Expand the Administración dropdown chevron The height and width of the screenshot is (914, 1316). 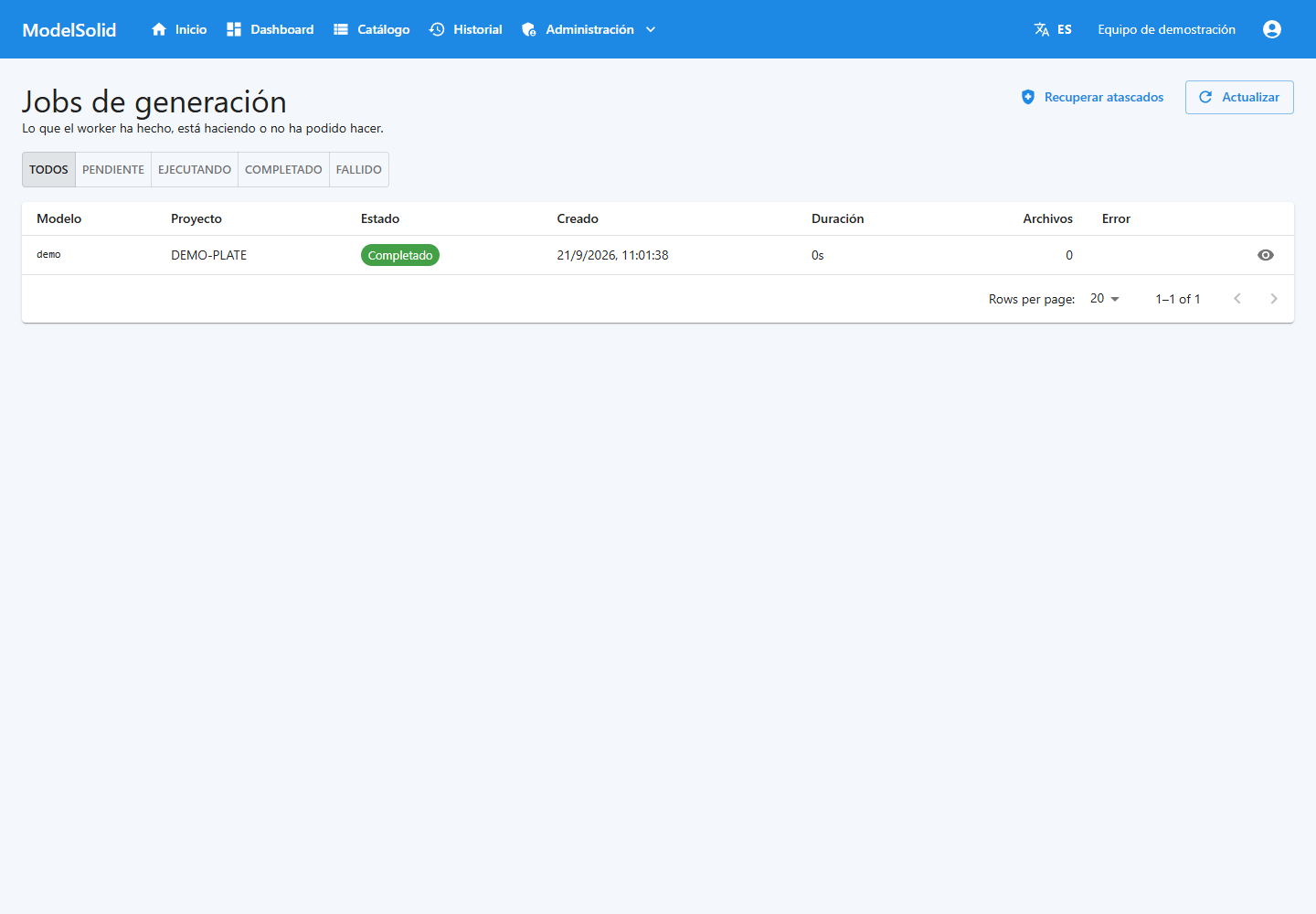651,29
